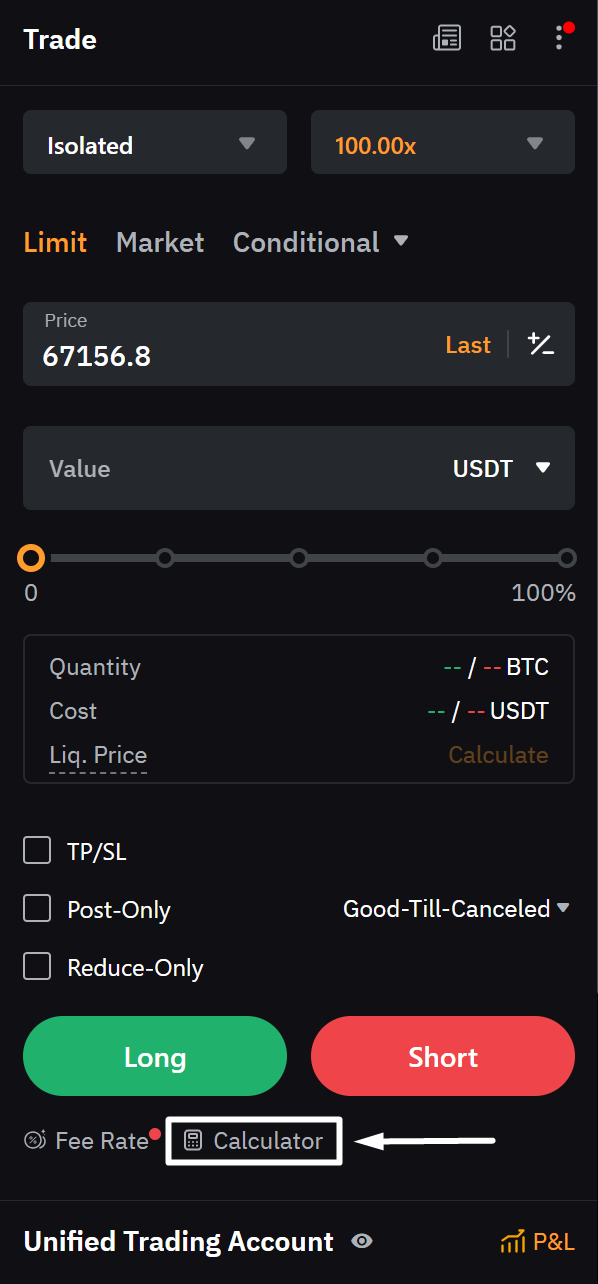Click Calculate next to Liq. Price
This screenshot has width=598, height=1284.
(498, 754)
